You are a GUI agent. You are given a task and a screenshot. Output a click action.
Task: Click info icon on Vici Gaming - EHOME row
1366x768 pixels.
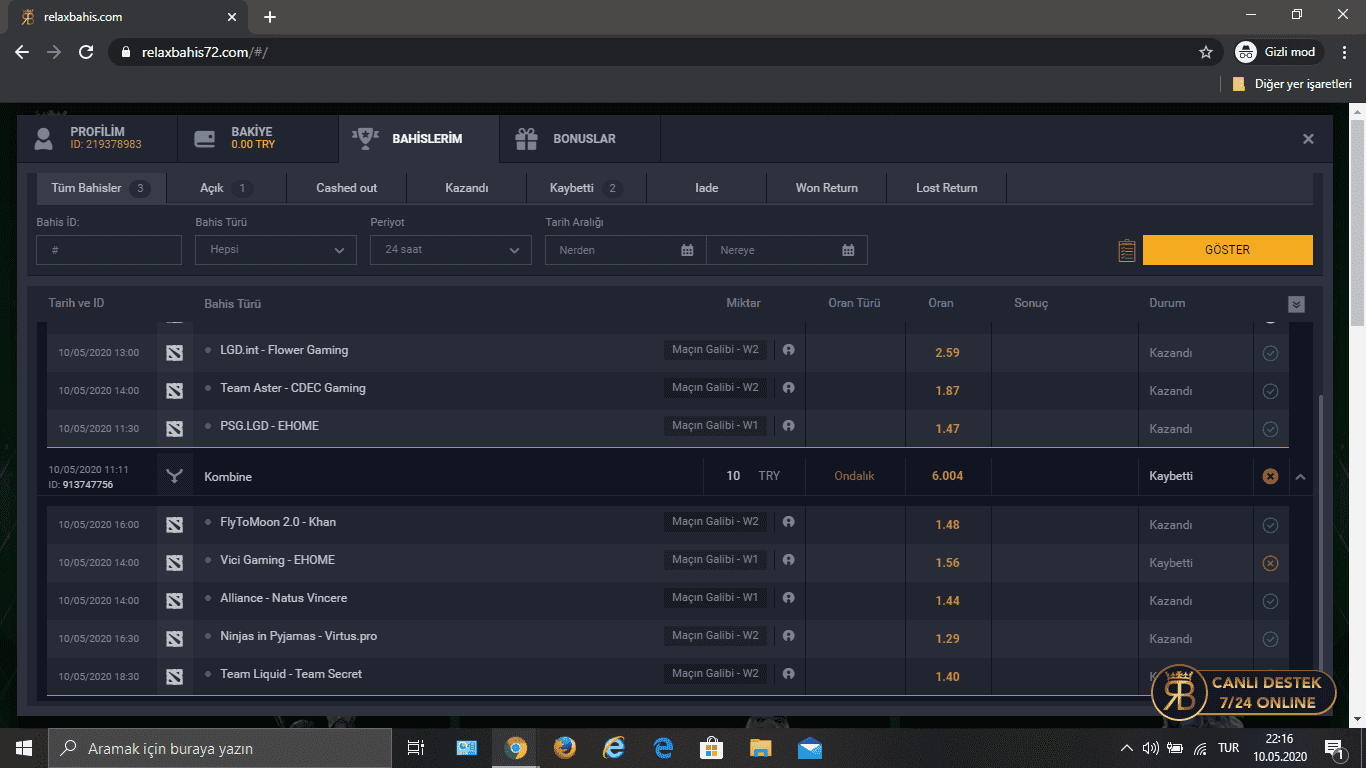788,560
